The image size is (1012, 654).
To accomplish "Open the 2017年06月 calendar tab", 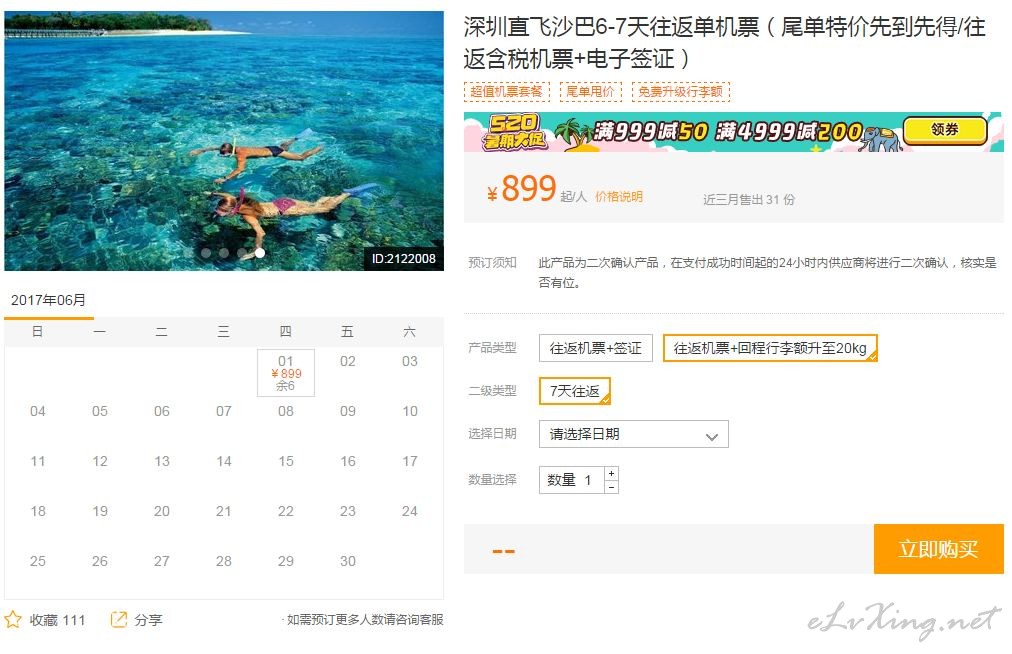I will coord(48,300).
